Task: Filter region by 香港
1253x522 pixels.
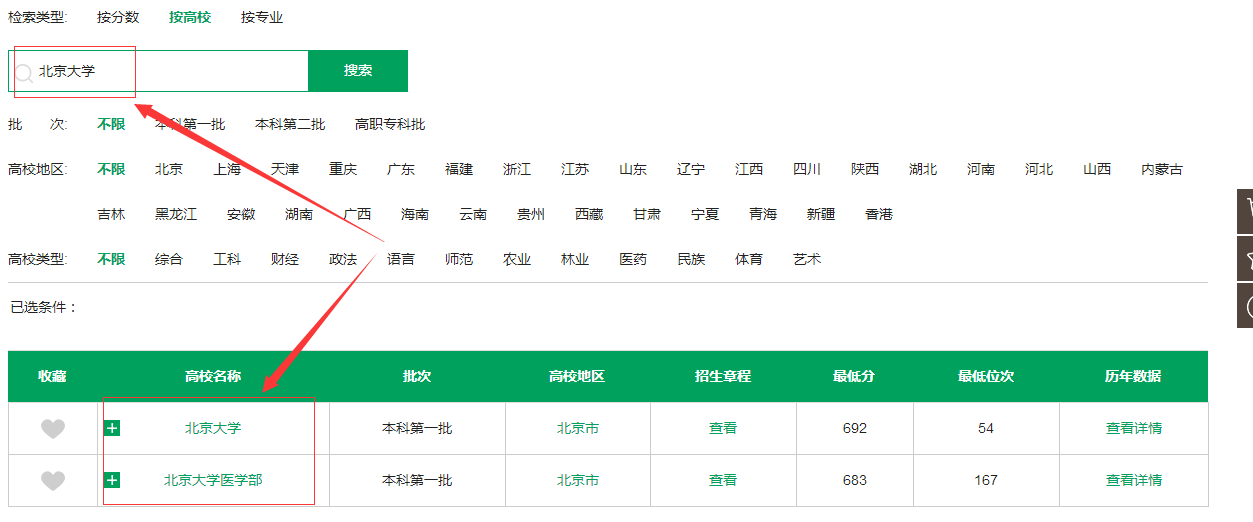Action: (x=879, y=214)
